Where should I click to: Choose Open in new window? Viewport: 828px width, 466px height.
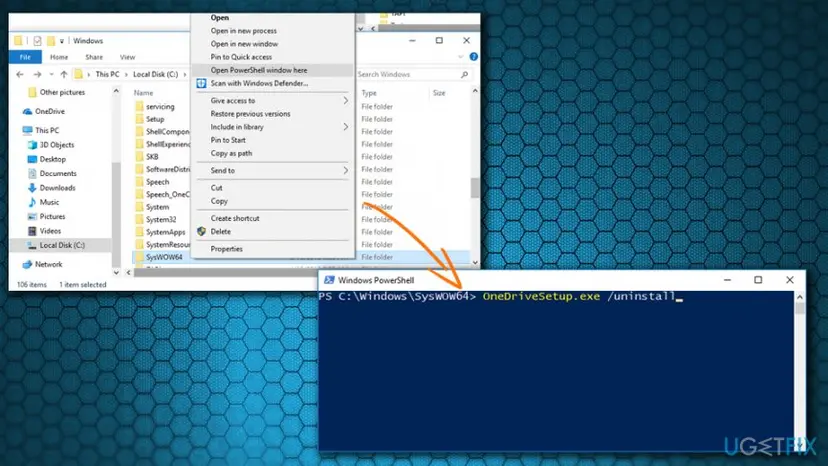[x=244, y=44]
